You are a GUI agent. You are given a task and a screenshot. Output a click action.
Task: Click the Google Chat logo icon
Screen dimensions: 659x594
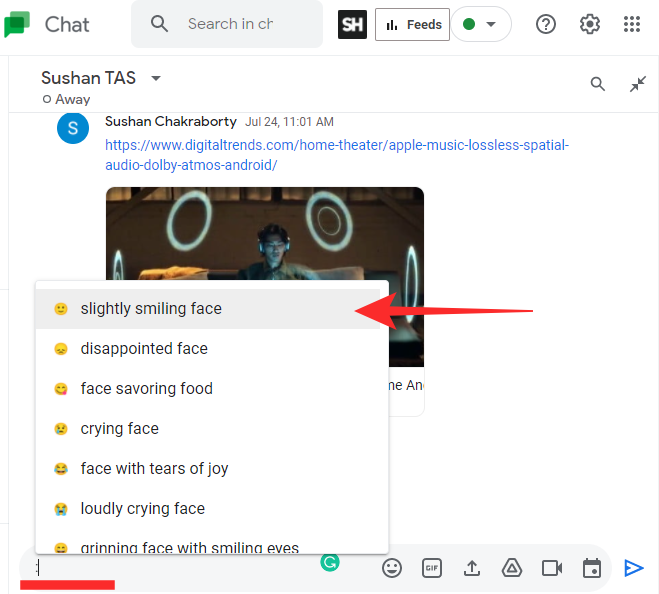coord(17,24)
